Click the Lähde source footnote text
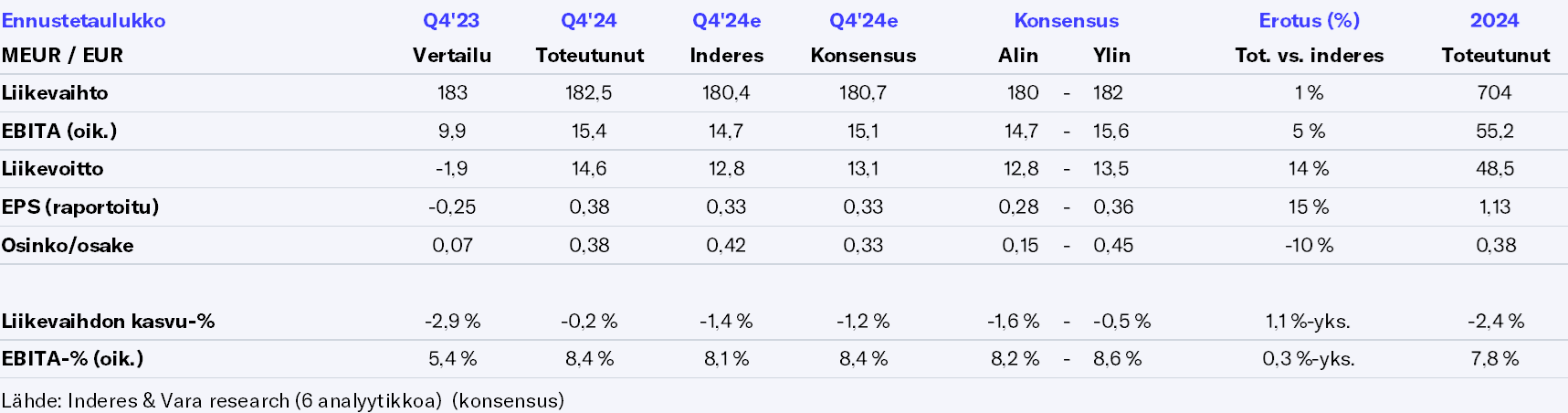The width and height of the screenshot is (1568, 413). coord(283,400)
